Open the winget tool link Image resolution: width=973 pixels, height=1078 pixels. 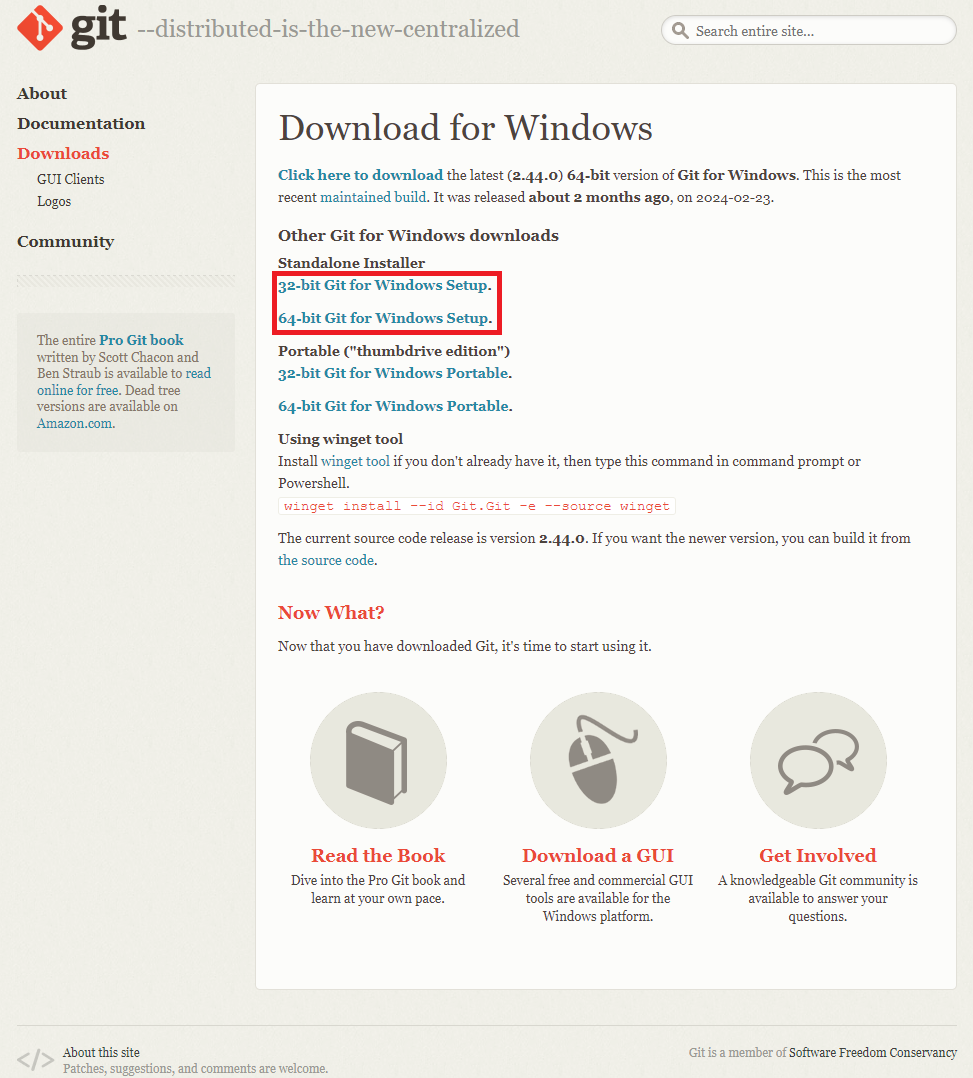coord(356,461)
